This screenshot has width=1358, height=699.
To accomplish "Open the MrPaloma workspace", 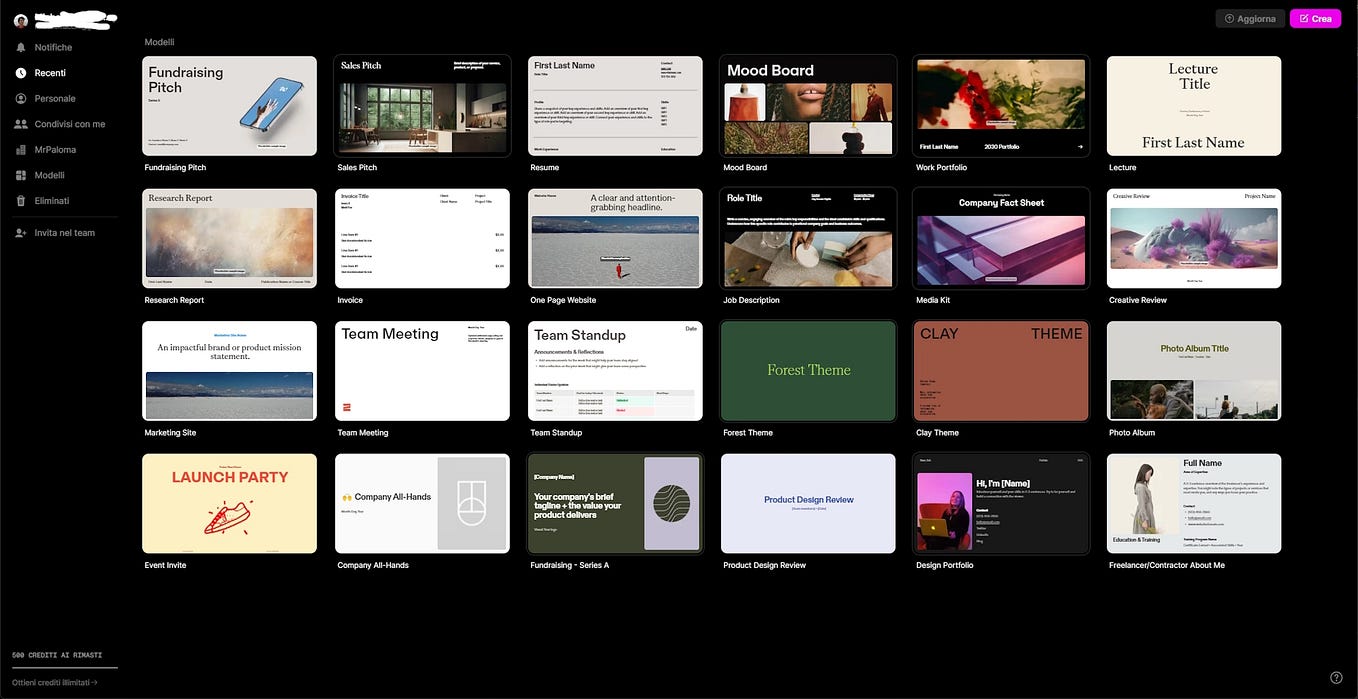I will [55, 149].
